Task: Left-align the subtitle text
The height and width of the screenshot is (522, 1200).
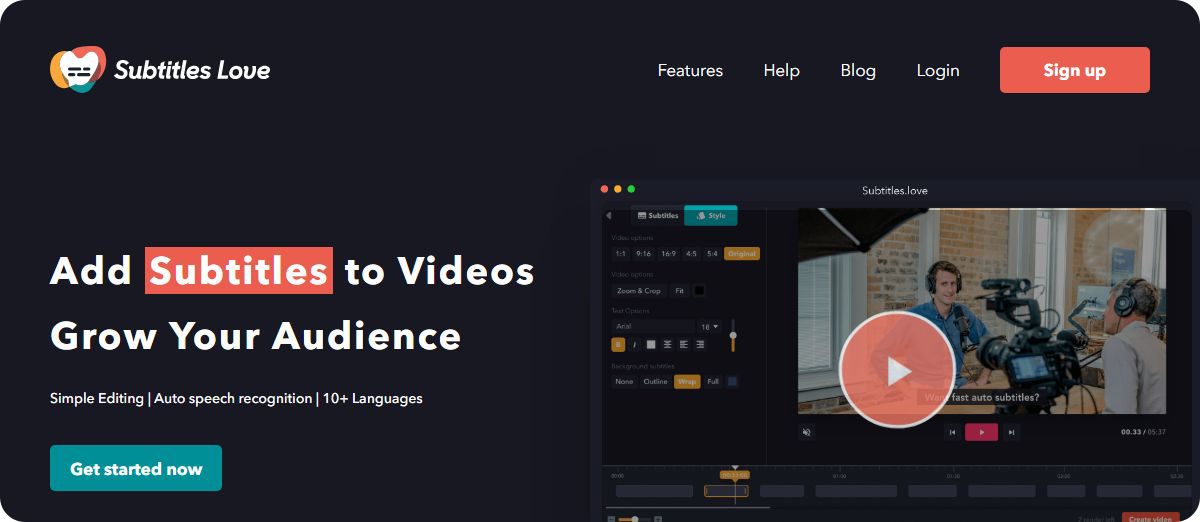Action: click(x=684, y=345)
